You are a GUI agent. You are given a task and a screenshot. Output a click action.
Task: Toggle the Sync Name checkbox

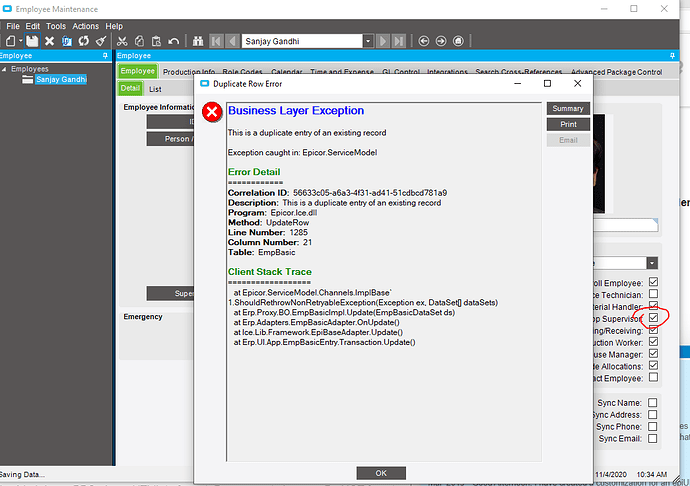point(653,402)
